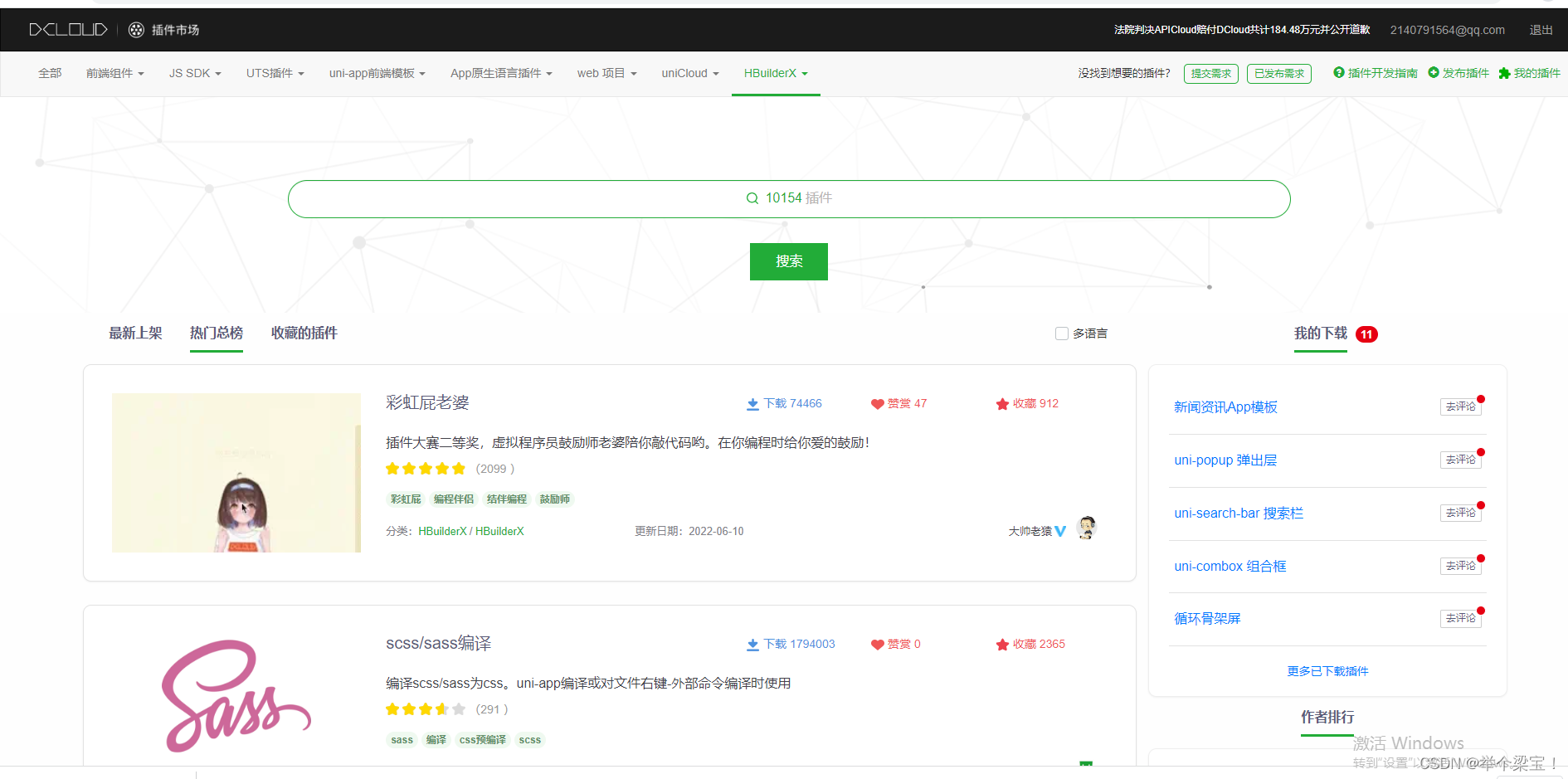This screenshot has height=779, width=1568.
Task: Switch to the 热门总榜 tab
Action: pos(217,333)
